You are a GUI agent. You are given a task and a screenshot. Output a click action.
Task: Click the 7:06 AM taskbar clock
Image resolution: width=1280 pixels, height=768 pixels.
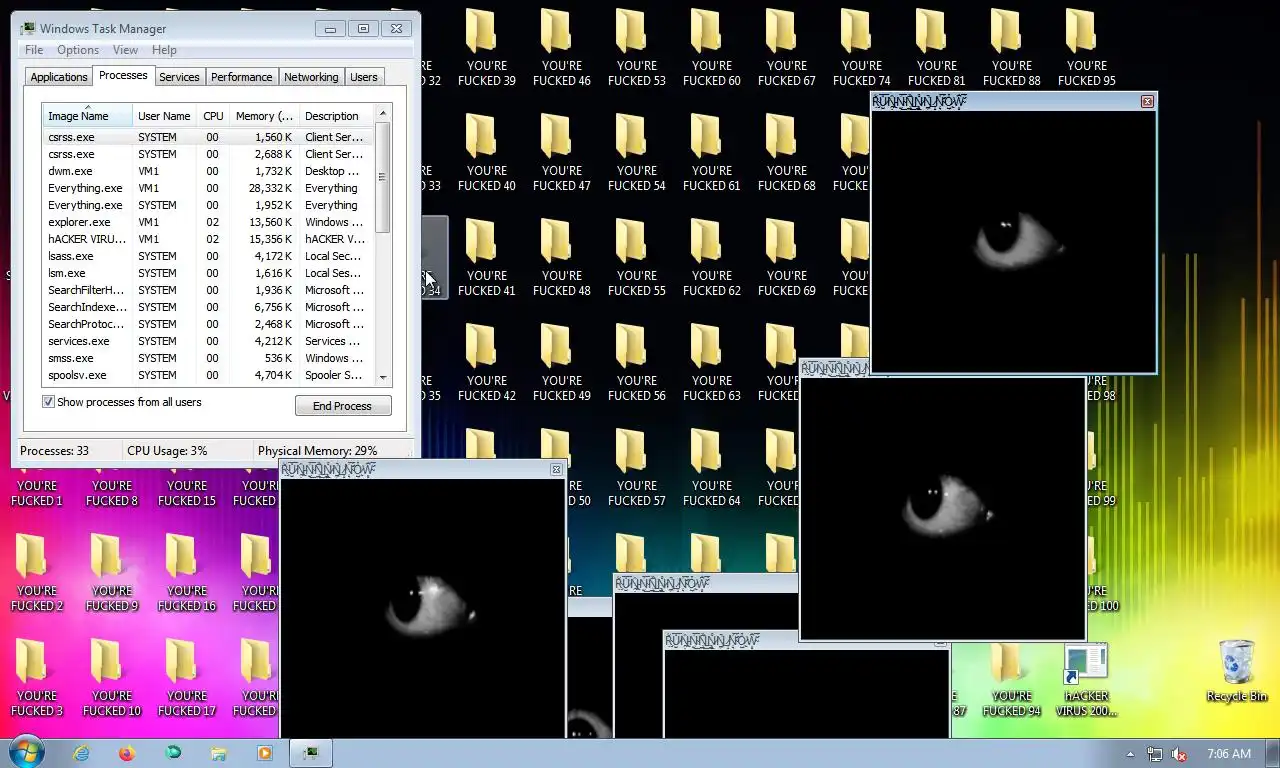[1229, 754]
